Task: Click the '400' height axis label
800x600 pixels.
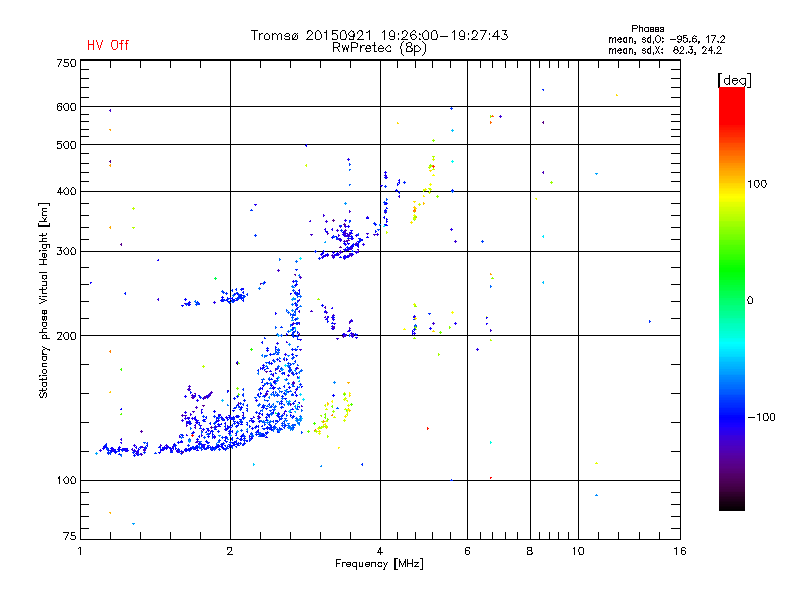Action: pyautogui.click(x=66, y=191)
